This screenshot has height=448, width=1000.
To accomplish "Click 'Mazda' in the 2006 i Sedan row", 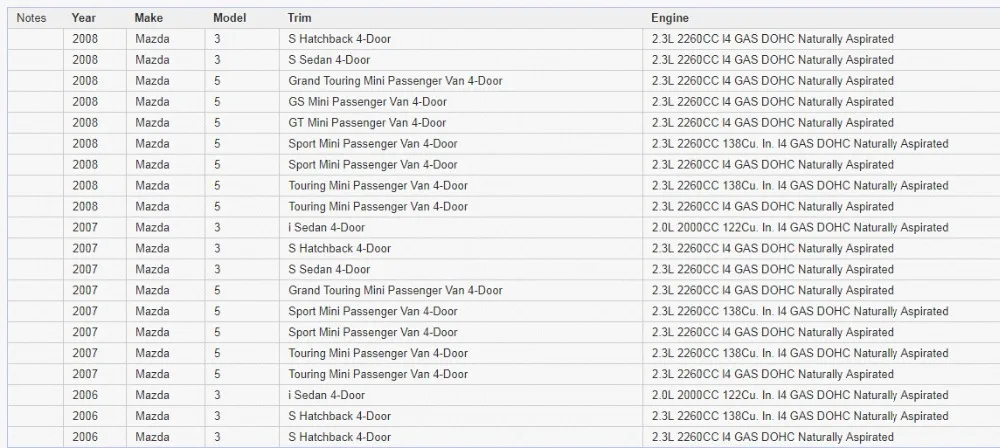I will [165, 395].
